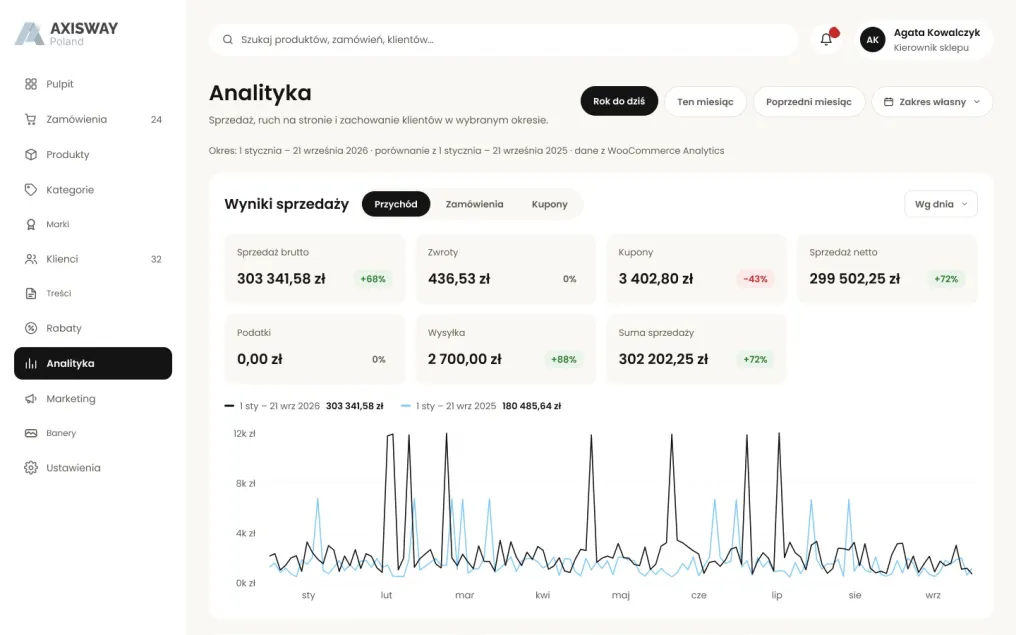The height and width of the screenshot is (635, 1016).
Task: Click the Podatki card
Action: coord(314,349)
